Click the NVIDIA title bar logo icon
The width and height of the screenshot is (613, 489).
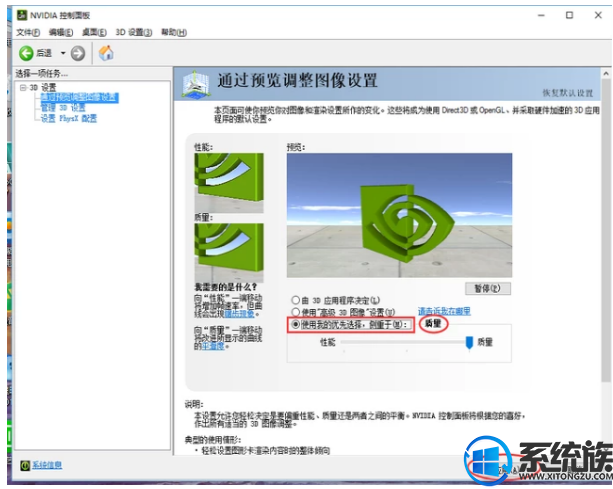tap(22, 15)
